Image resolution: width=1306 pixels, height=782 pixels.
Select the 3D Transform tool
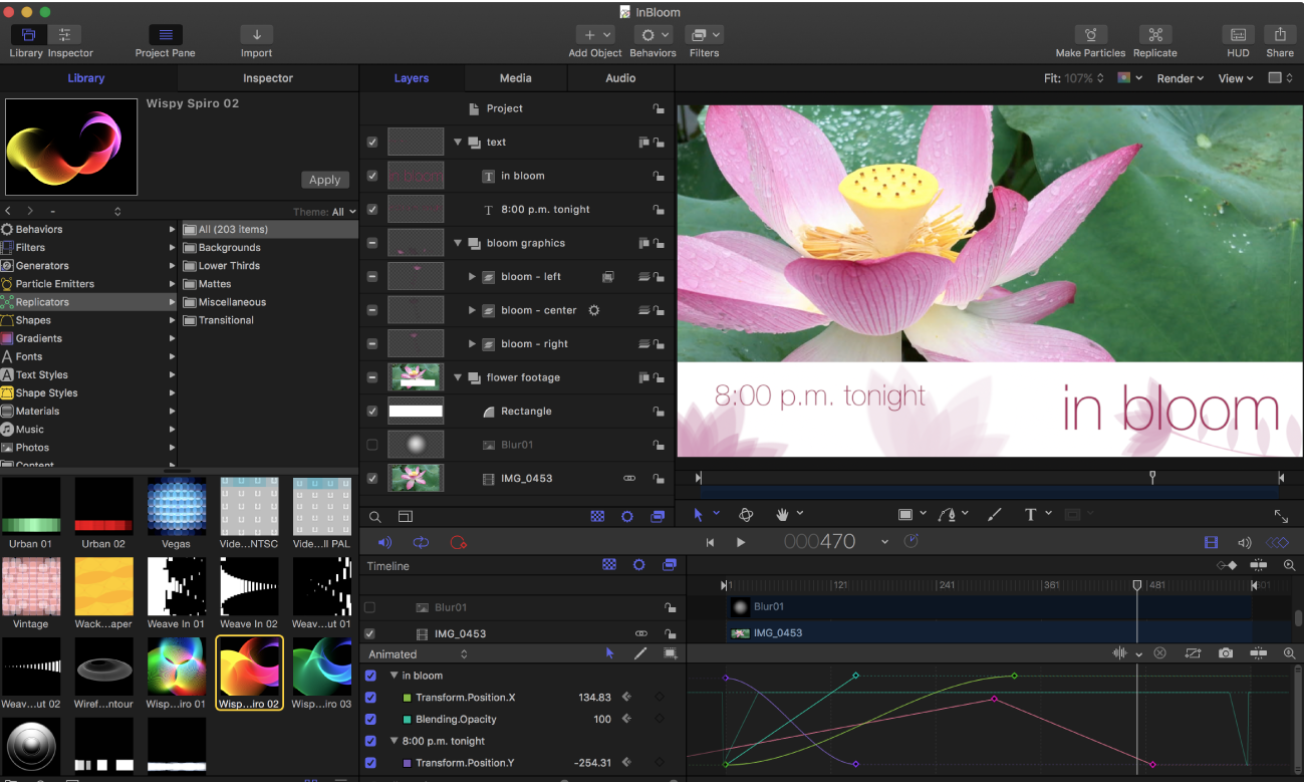(x=746, y=514)
